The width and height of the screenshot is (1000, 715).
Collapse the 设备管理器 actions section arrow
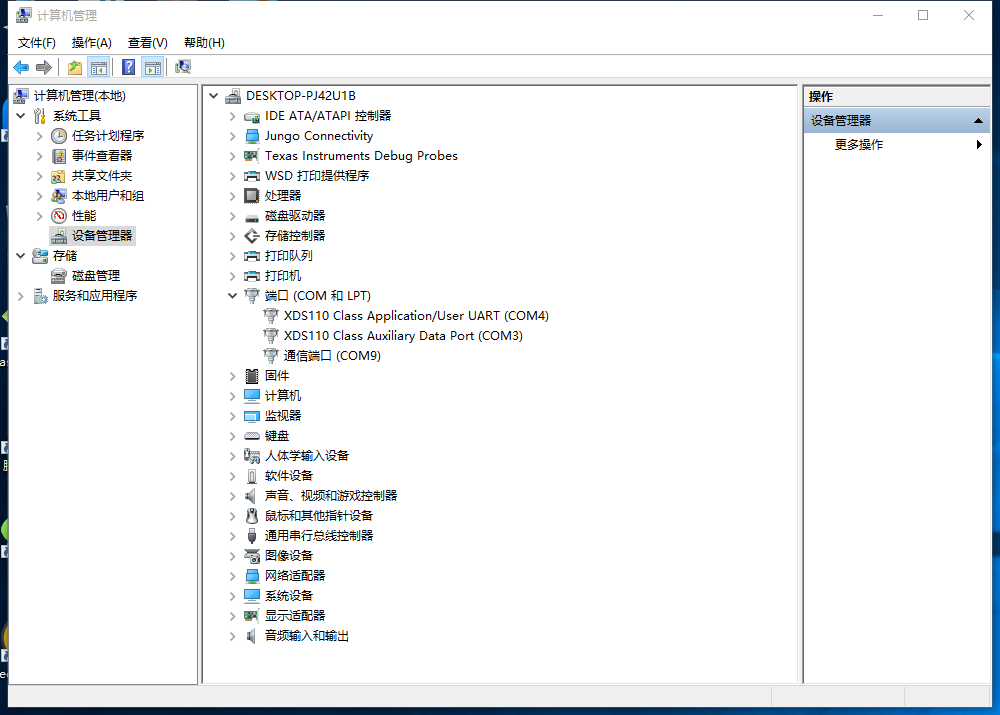tap(978, 121)
